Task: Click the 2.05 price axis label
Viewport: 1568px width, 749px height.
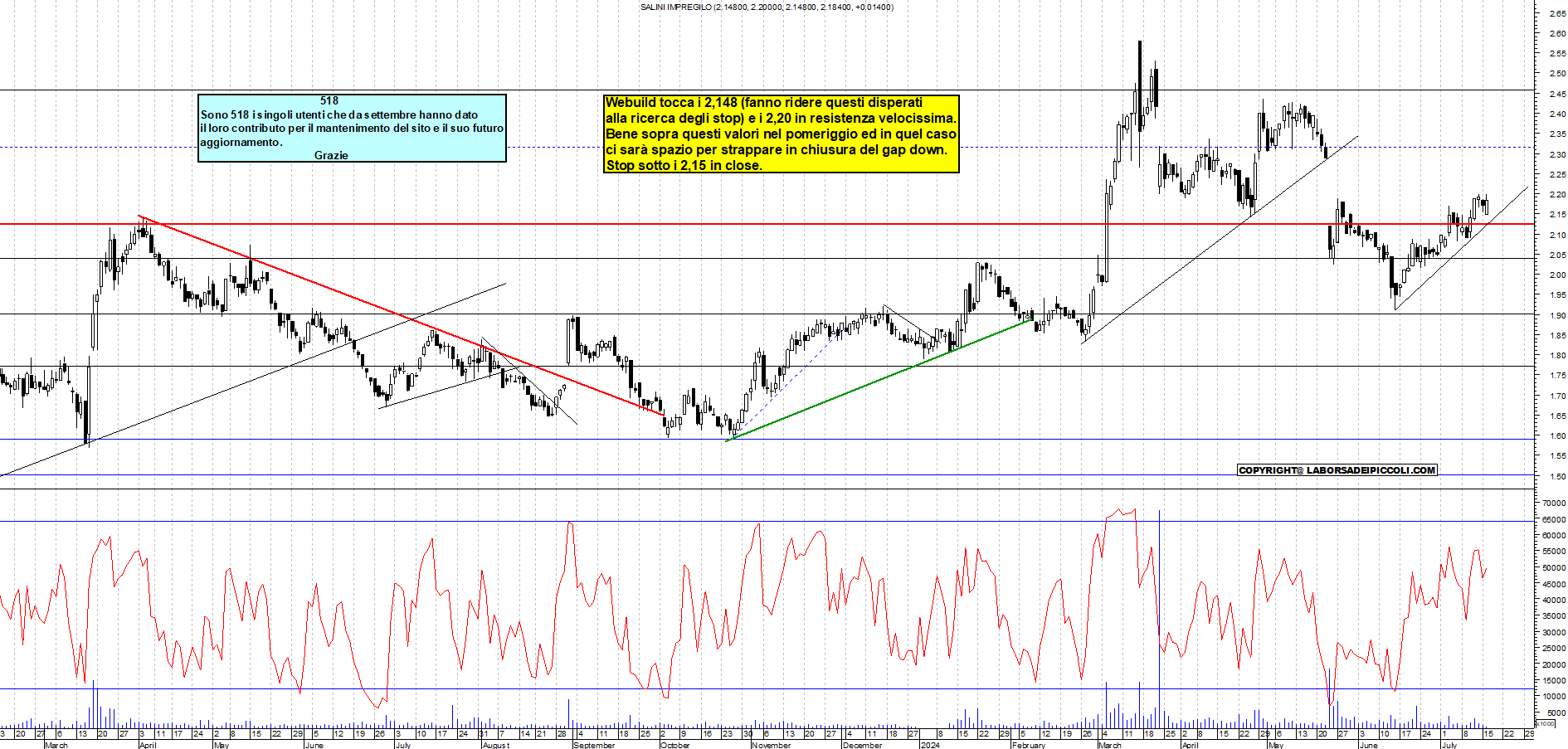Action: point(1557,255)
